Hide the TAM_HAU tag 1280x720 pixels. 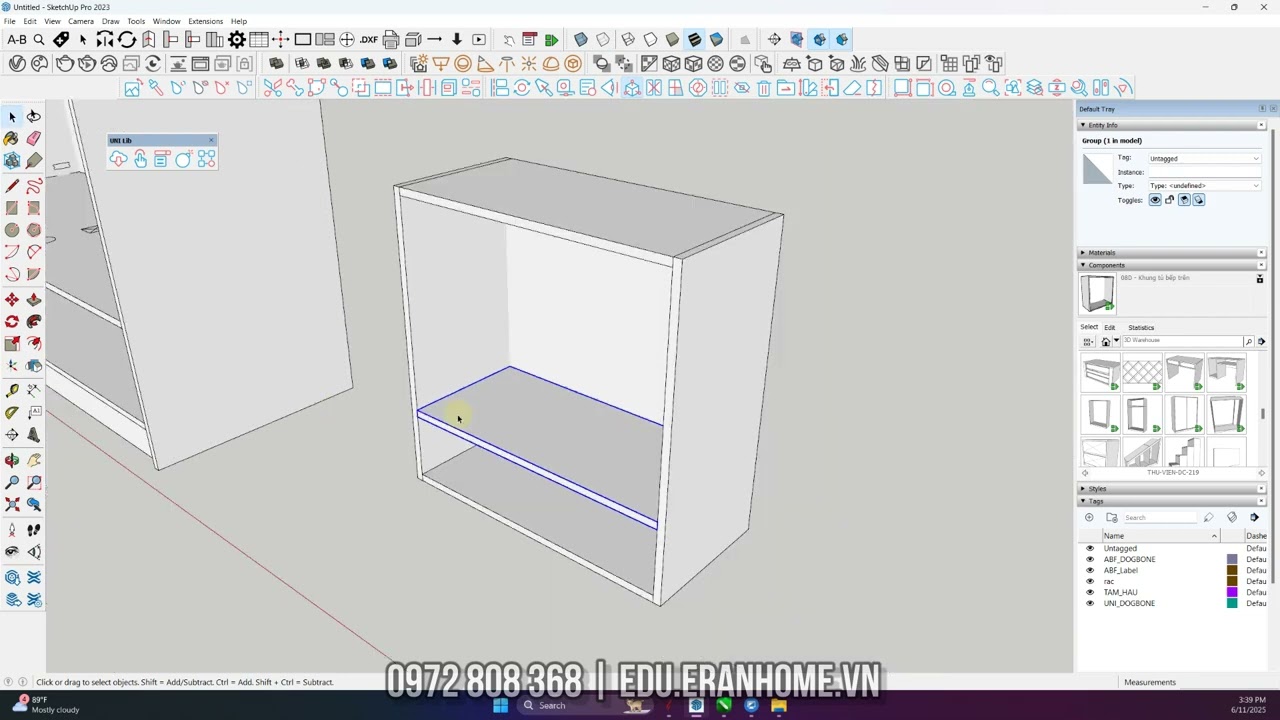coord(1090,592)
